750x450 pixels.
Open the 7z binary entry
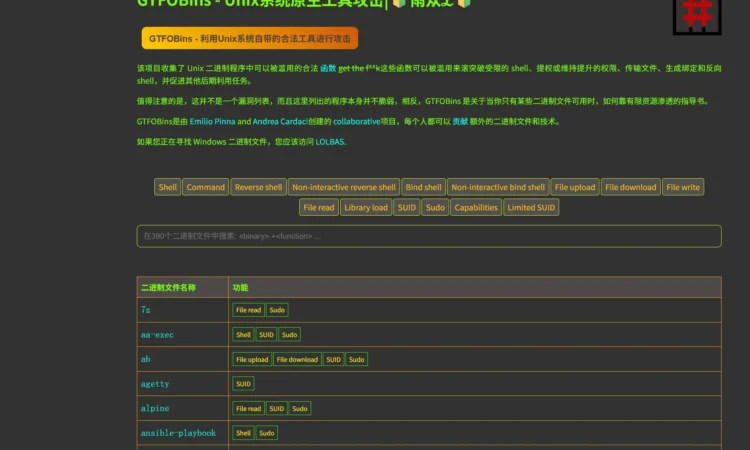[x=145, y=310]
